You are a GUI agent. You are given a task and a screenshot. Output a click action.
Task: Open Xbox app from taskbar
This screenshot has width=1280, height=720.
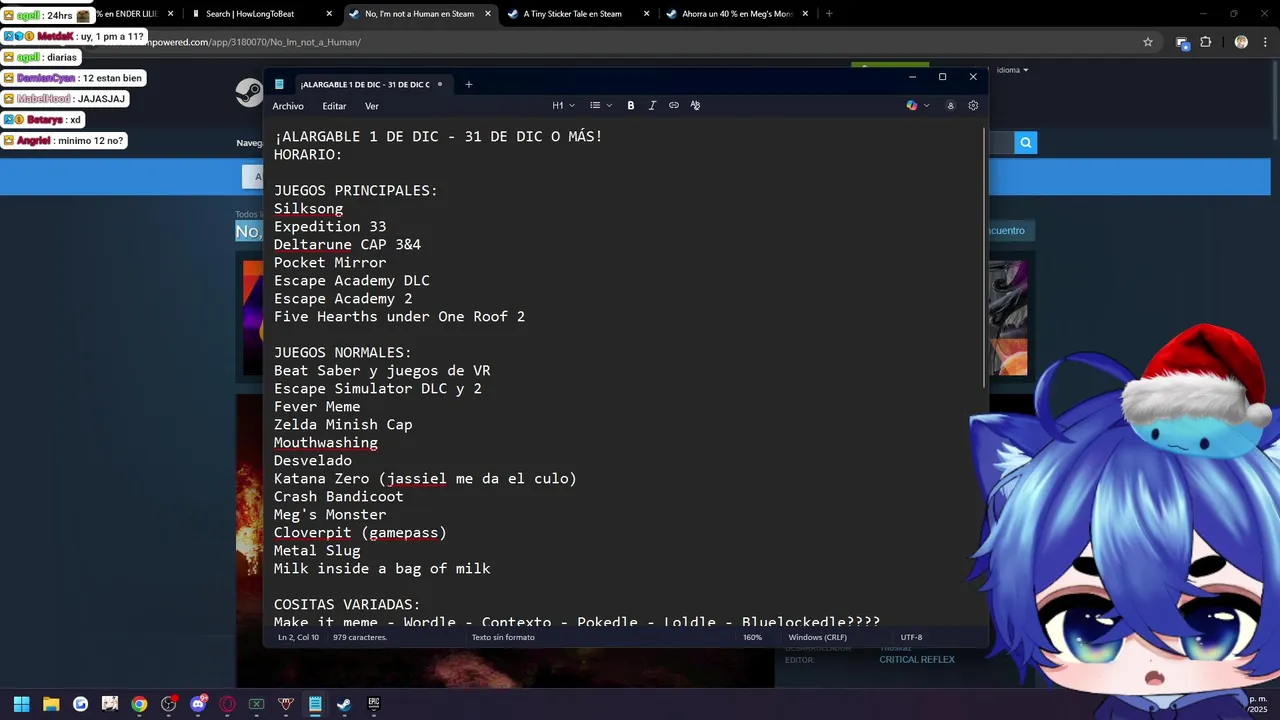[x=256, y=704]
